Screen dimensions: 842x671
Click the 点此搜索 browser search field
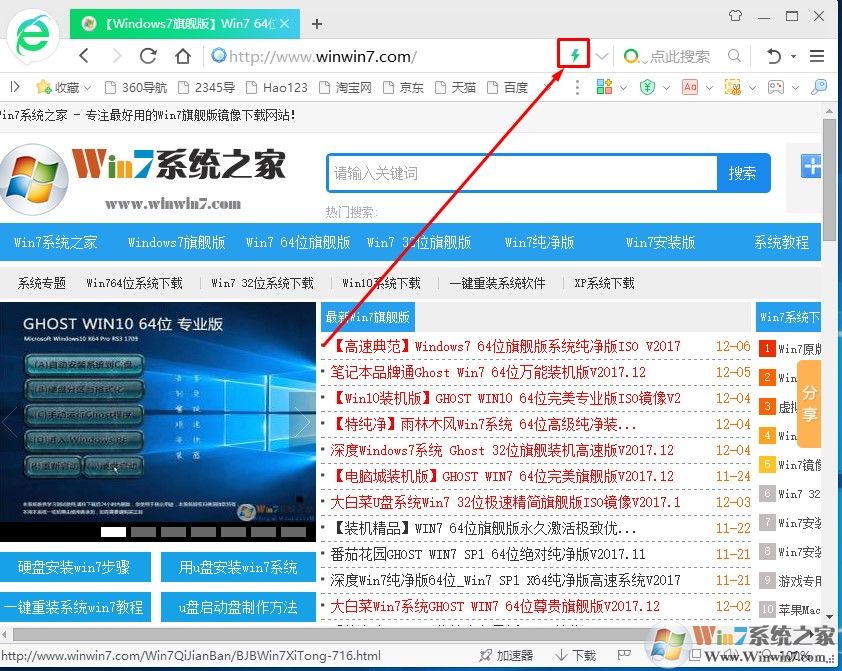click(x=680, y=56)
